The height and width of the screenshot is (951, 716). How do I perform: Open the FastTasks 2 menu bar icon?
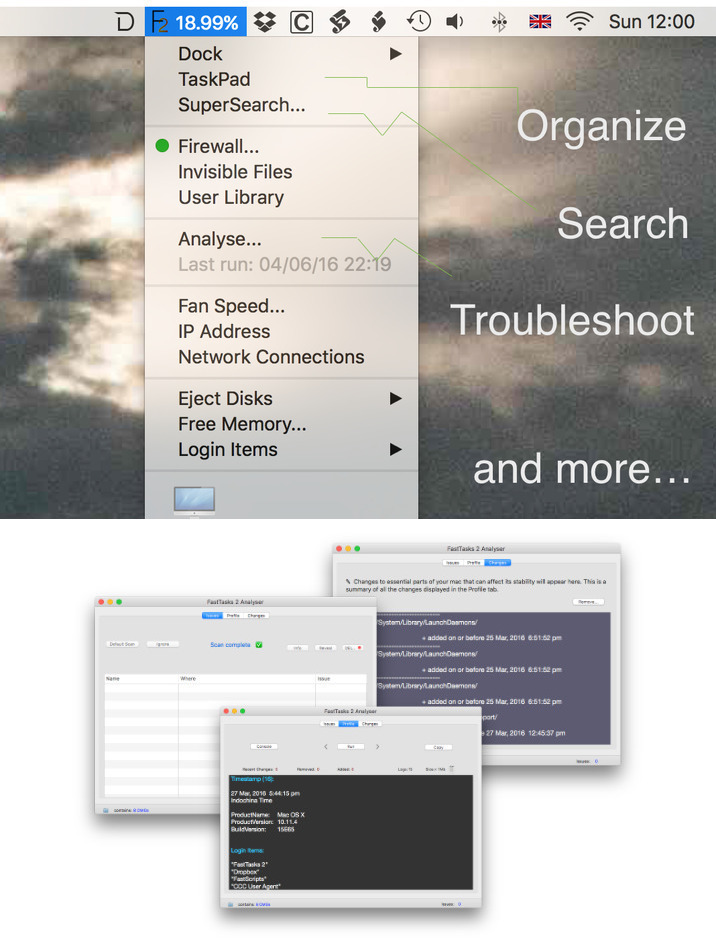click(159, 22)
